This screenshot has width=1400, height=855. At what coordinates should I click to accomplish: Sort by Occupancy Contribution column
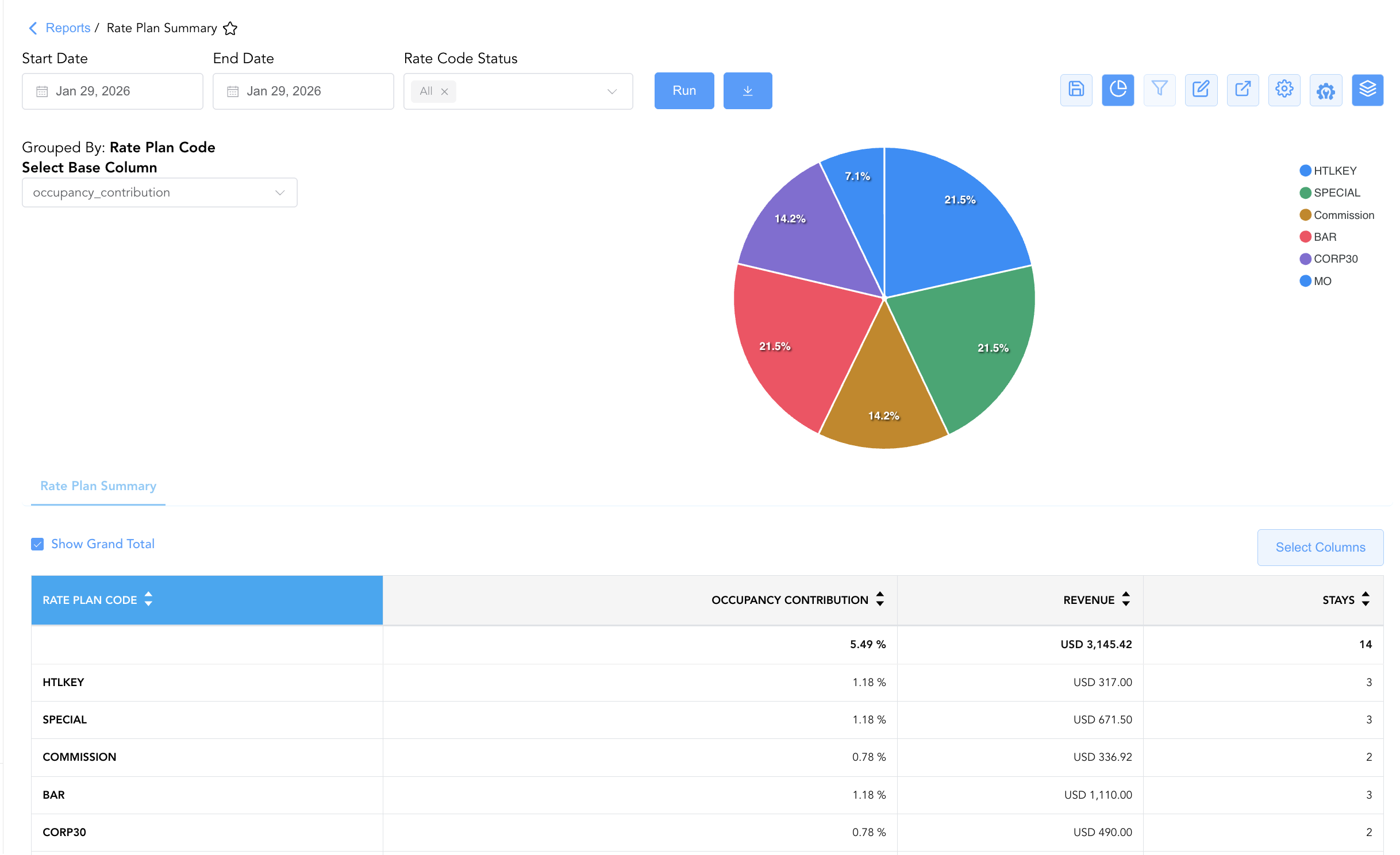pyautogui.click(x=798, y=600)
